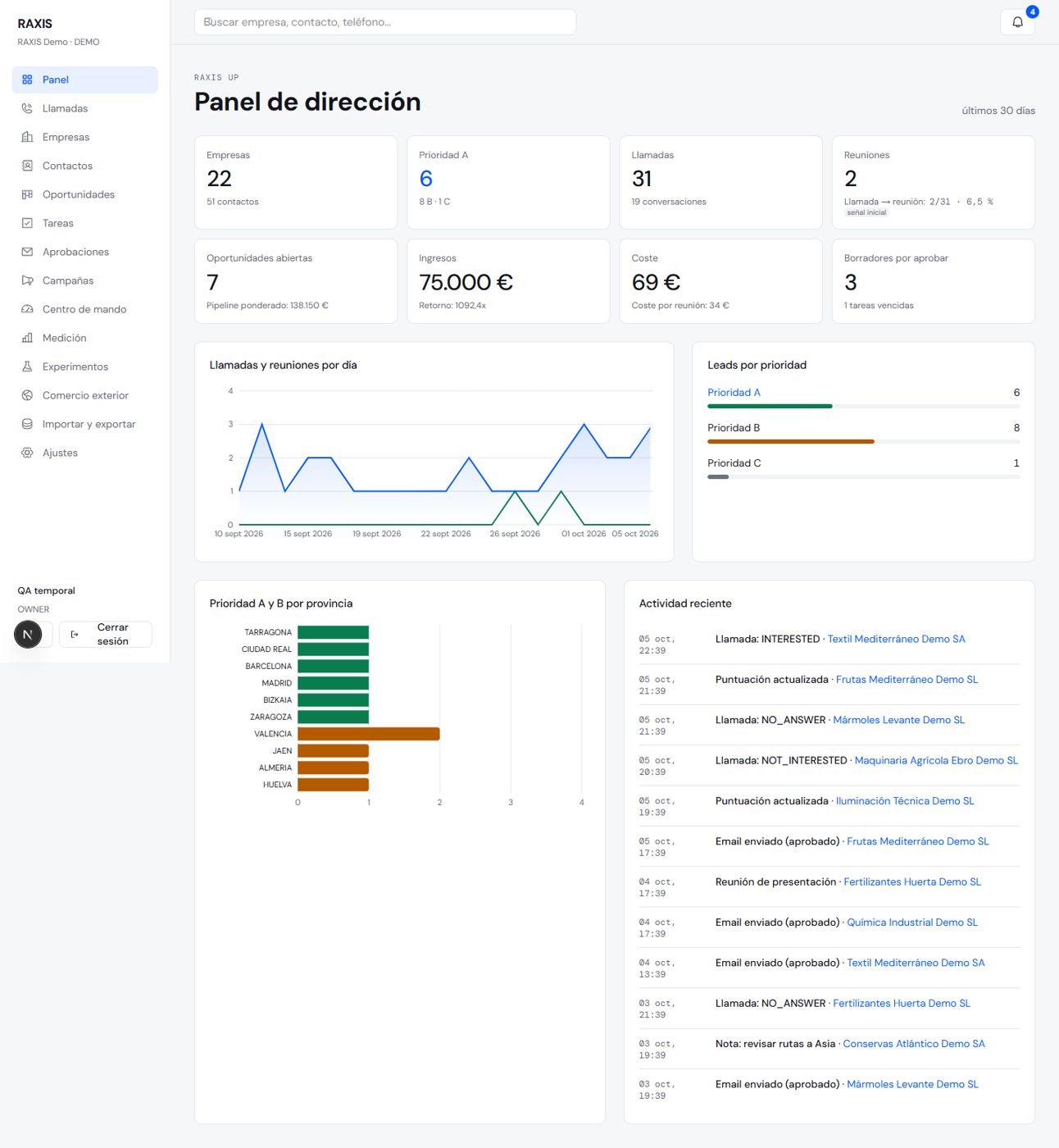This screenshot has height=1148, width=1059.
Task: Open Maquinaria Agrícola Ebro Demo SL link
Action: 936,761
